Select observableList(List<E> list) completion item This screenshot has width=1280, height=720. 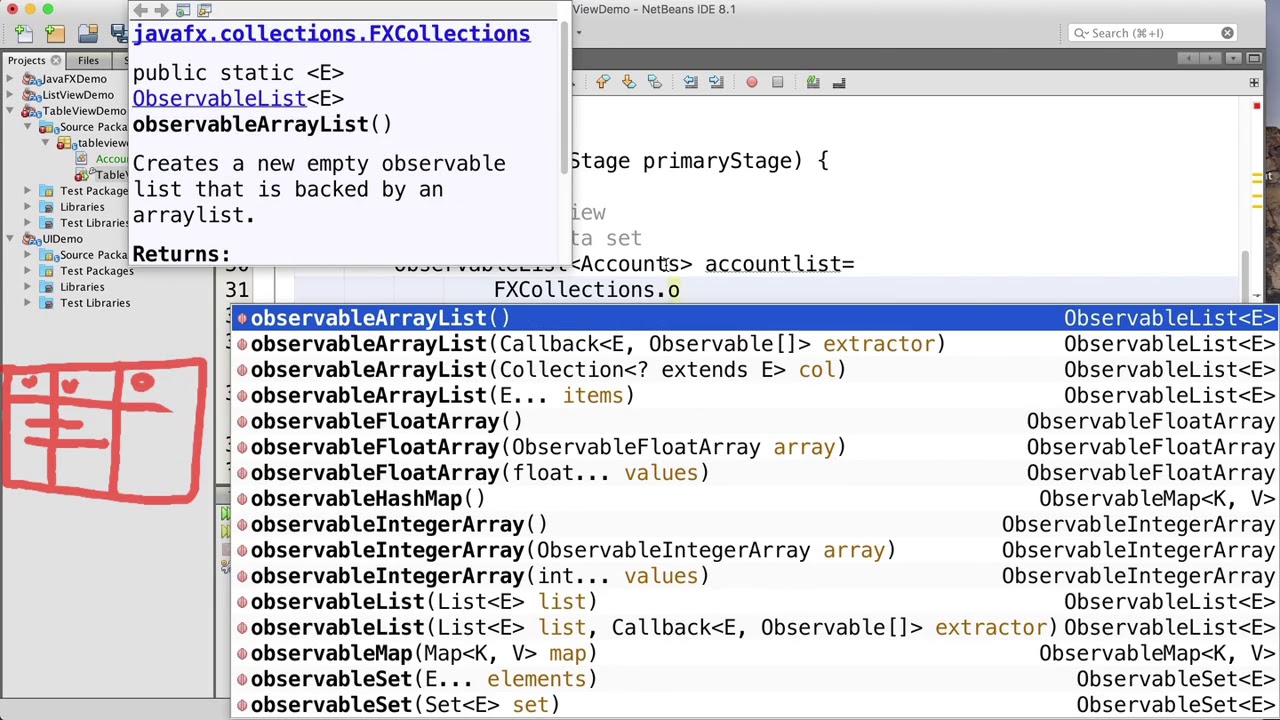(x=754, y=602)
